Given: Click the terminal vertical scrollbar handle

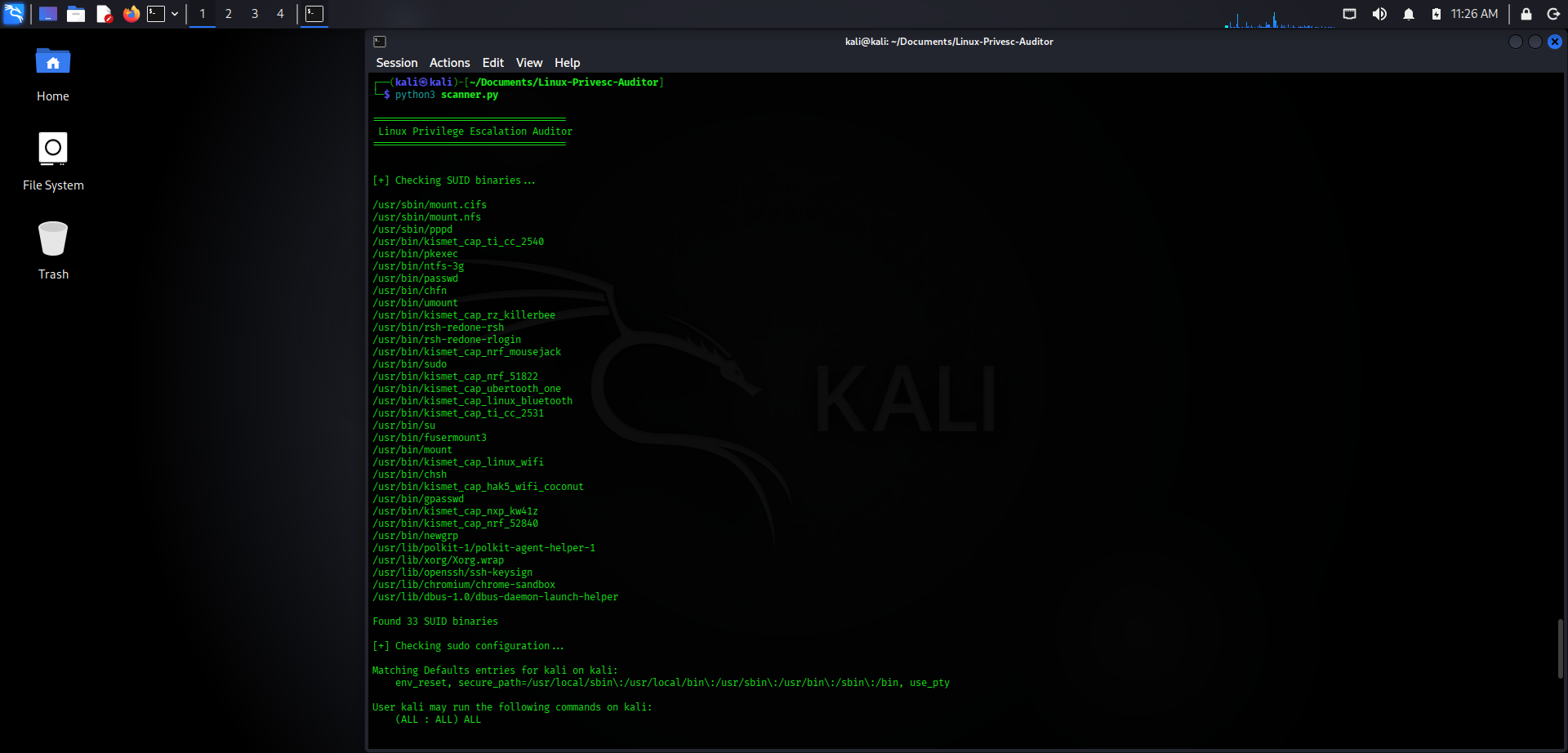Looking at the screenshot, I should point(1560,649).
